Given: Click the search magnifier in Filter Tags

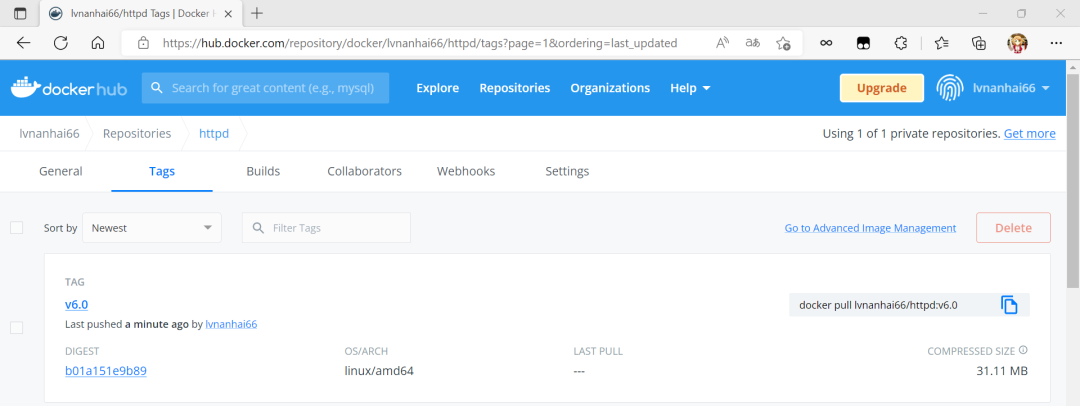Looking at the screenshot, I should [258, 227].
